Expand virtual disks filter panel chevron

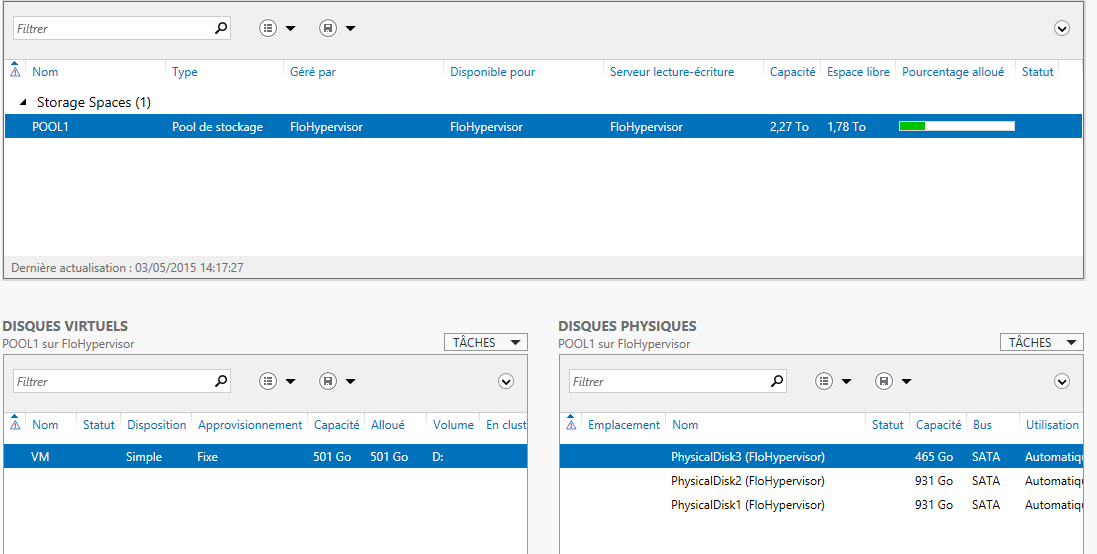click(x=506, y=381)
